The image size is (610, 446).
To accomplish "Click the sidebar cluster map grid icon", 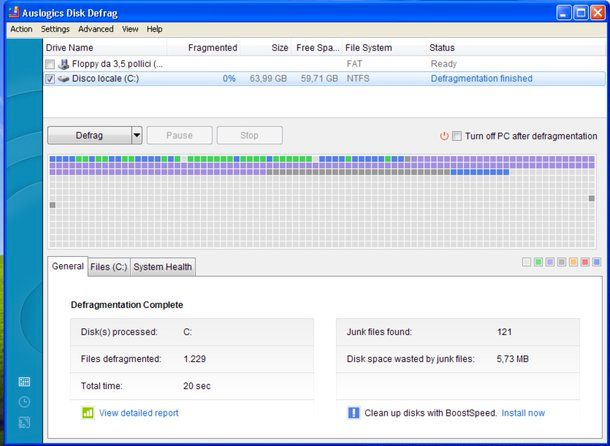I will pos(24,382).
